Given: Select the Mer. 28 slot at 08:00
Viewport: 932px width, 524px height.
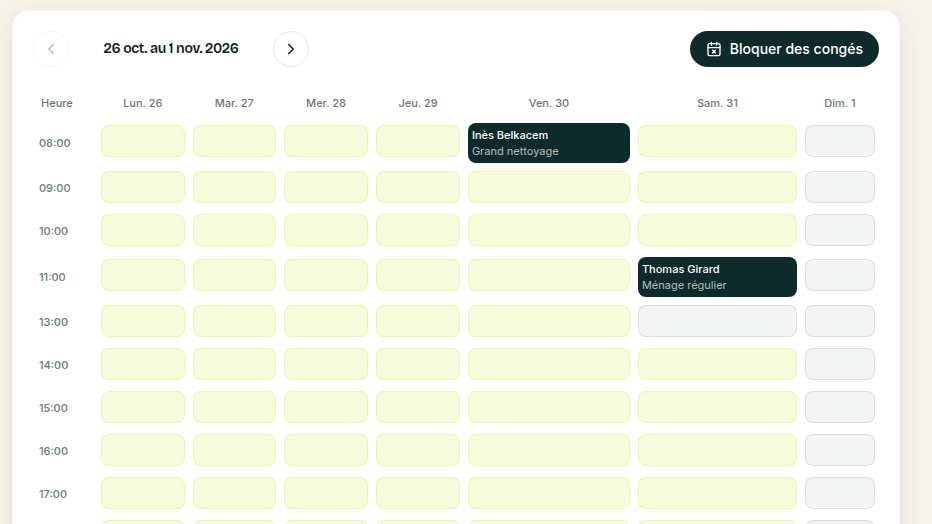Looking at the screenshot, I should [326, 141].
